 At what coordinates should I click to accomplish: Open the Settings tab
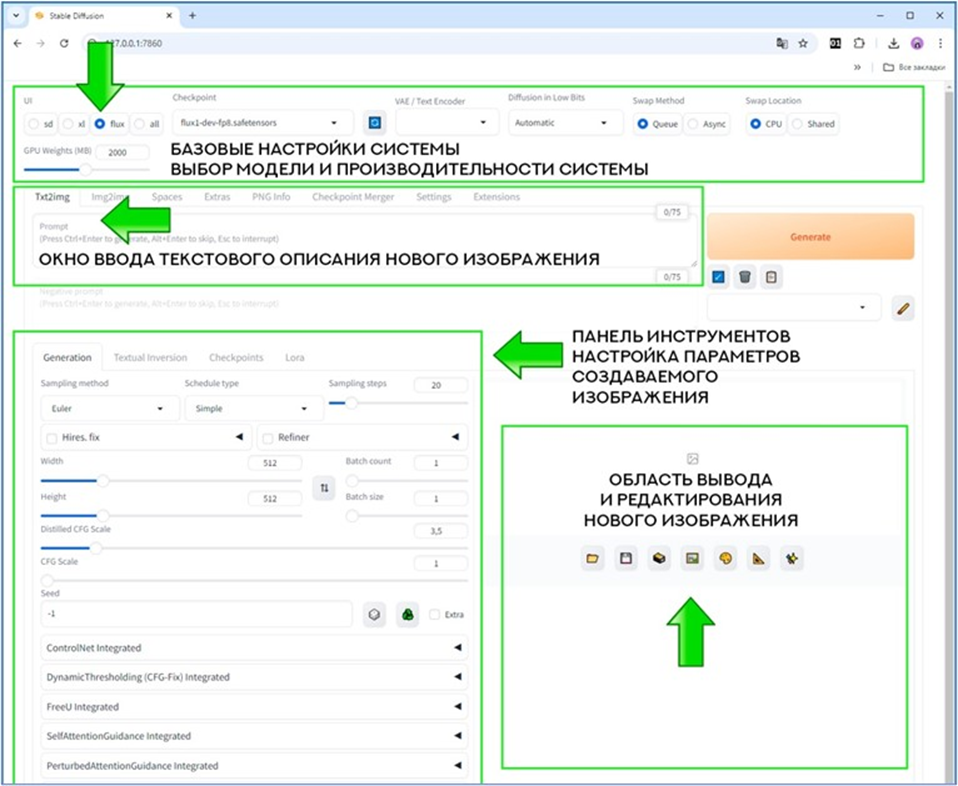433,197
